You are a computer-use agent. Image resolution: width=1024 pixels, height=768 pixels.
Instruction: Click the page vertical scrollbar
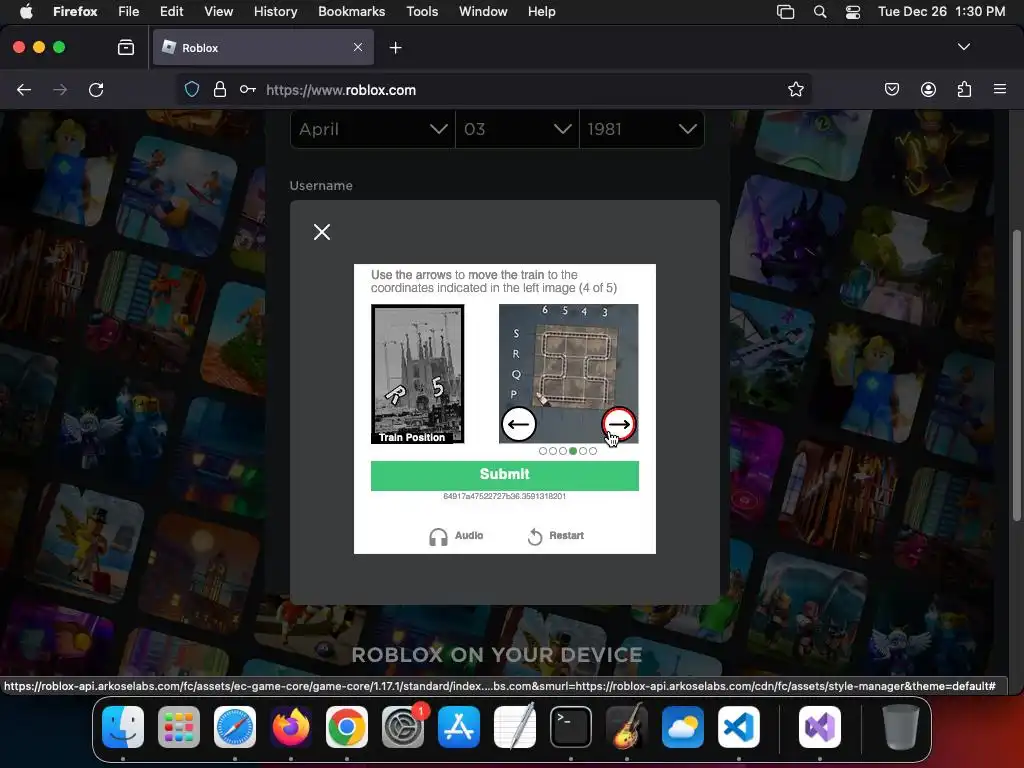(x=1016, y=376)
